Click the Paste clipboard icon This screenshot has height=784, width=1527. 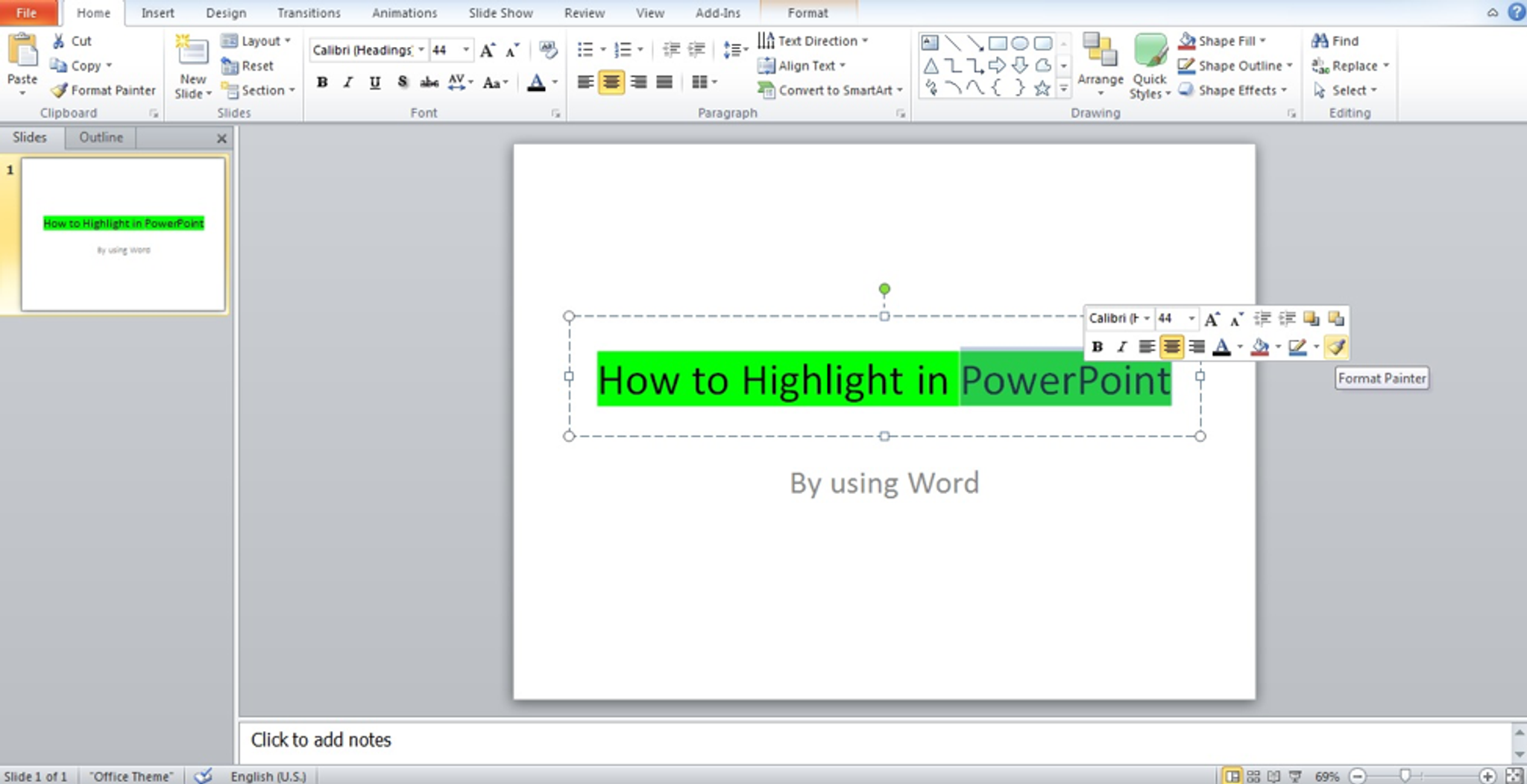pyautogui.click(x=22, y=52)
